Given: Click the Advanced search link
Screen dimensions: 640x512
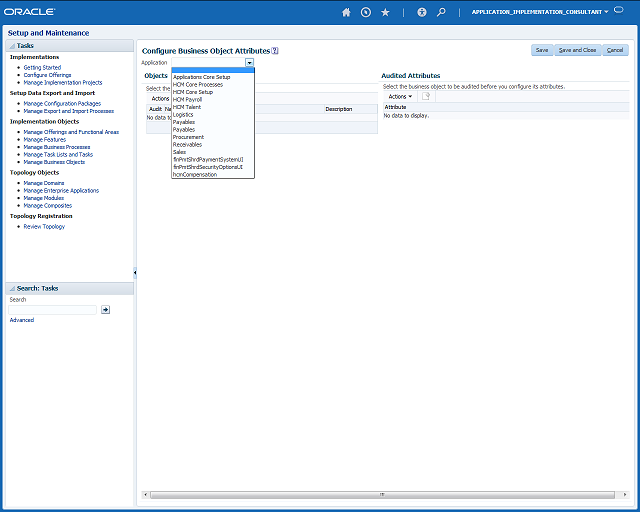Looking at the screenshot, I should [x=22, y=320].
